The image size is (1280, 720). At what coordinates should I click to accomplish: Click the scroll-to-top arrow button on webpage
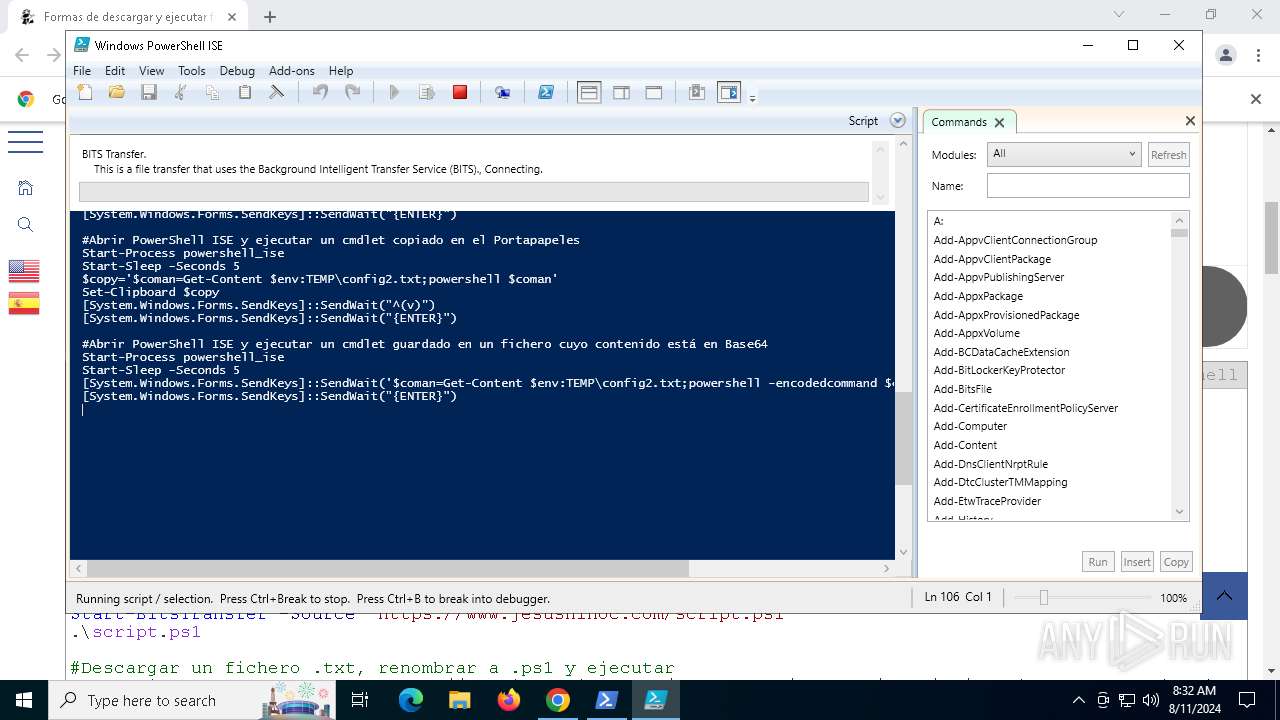click(1224, 596)
